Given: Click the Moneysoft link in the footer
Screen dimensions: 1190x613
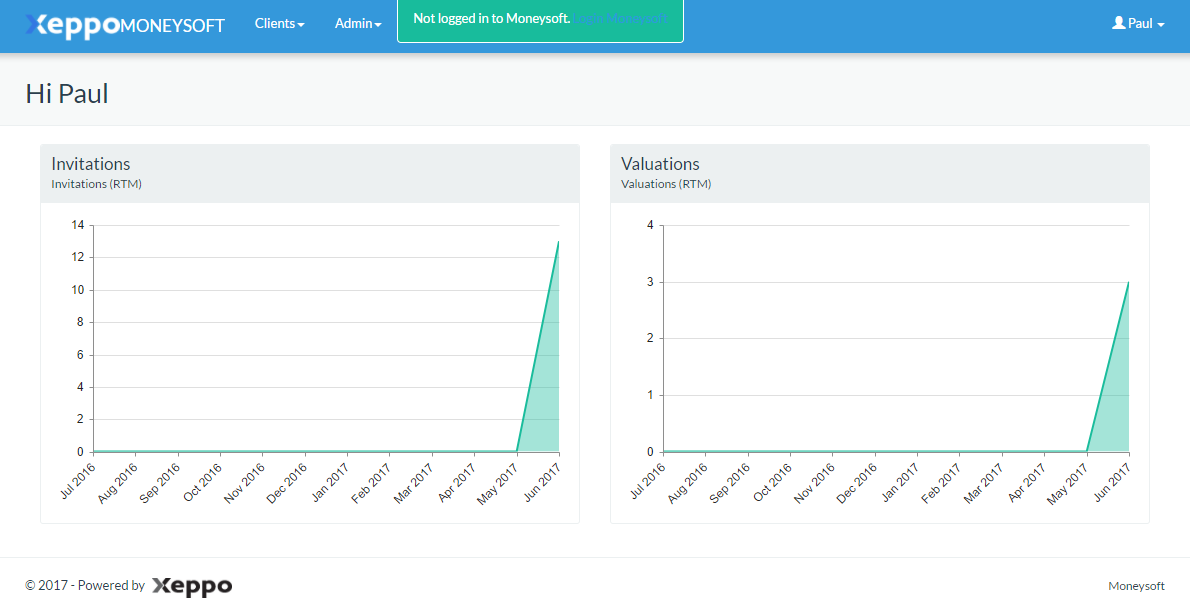Looking at the screenshot, I should (1136, 586).
